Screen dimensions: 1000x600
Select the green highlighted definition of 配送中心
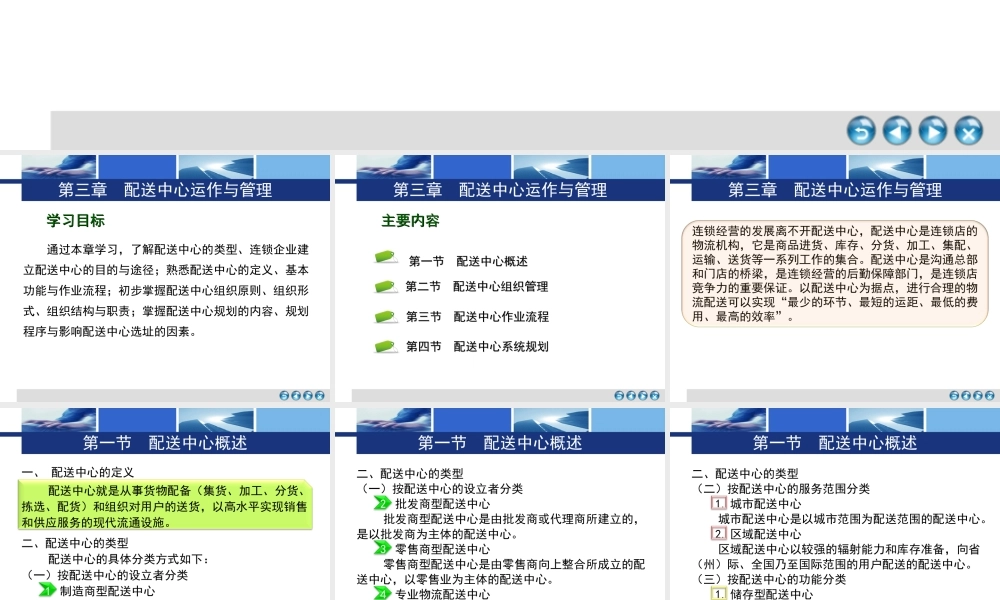pos(165,507)
